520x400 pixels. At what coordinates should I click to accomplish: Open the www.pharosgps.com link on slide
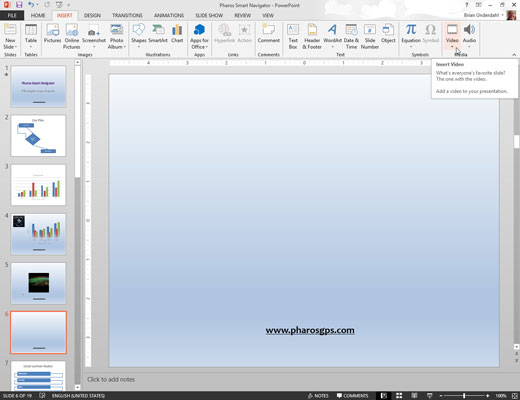click(x=310, y=330)
